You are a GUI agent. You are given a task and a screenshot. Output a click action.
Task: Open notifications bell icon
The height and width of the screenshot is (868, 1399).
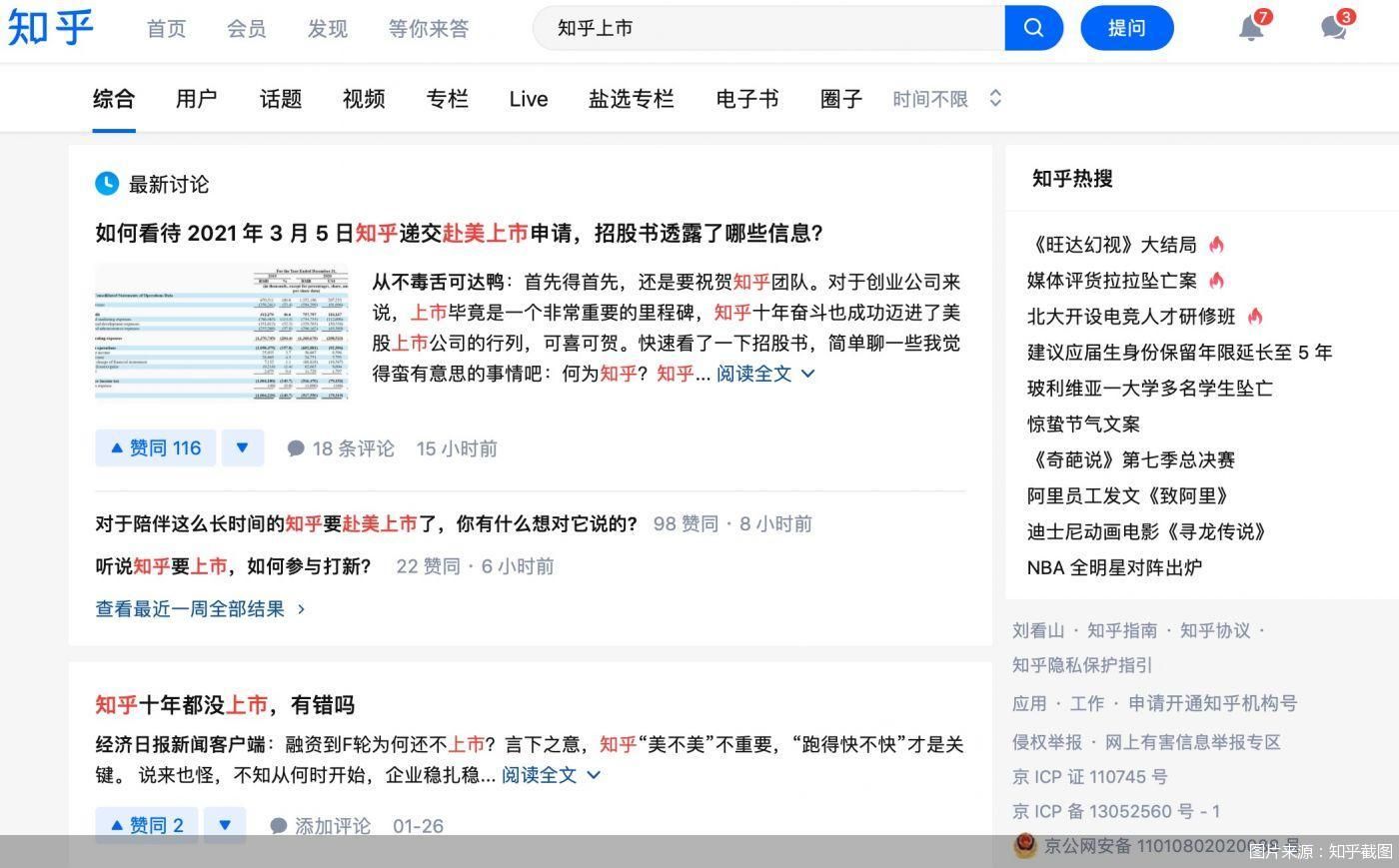(x=1251, y=28)
